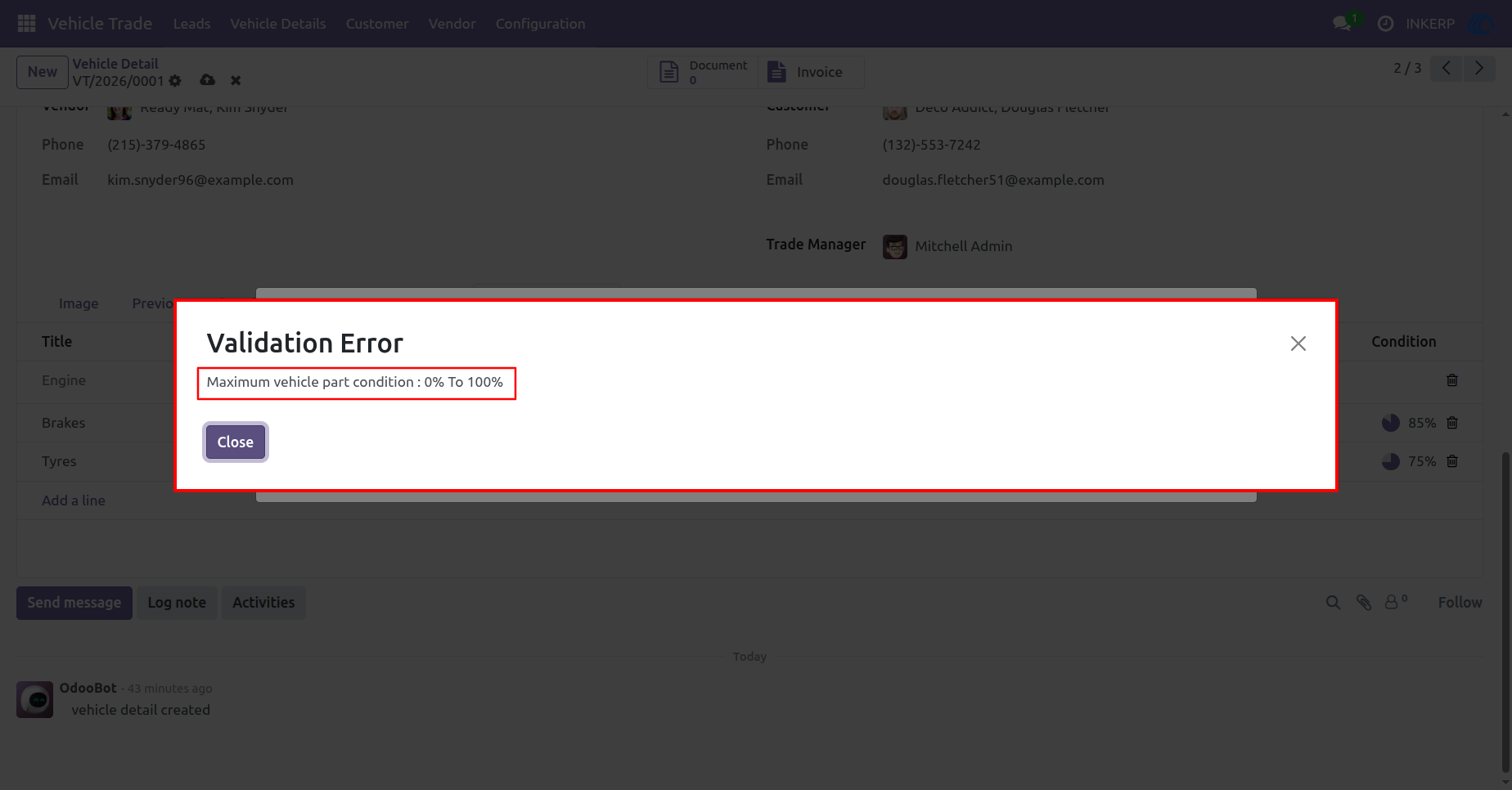The image size is (1512, 790).
Task: Select the Brakes row title
Action: coord(64,423)
